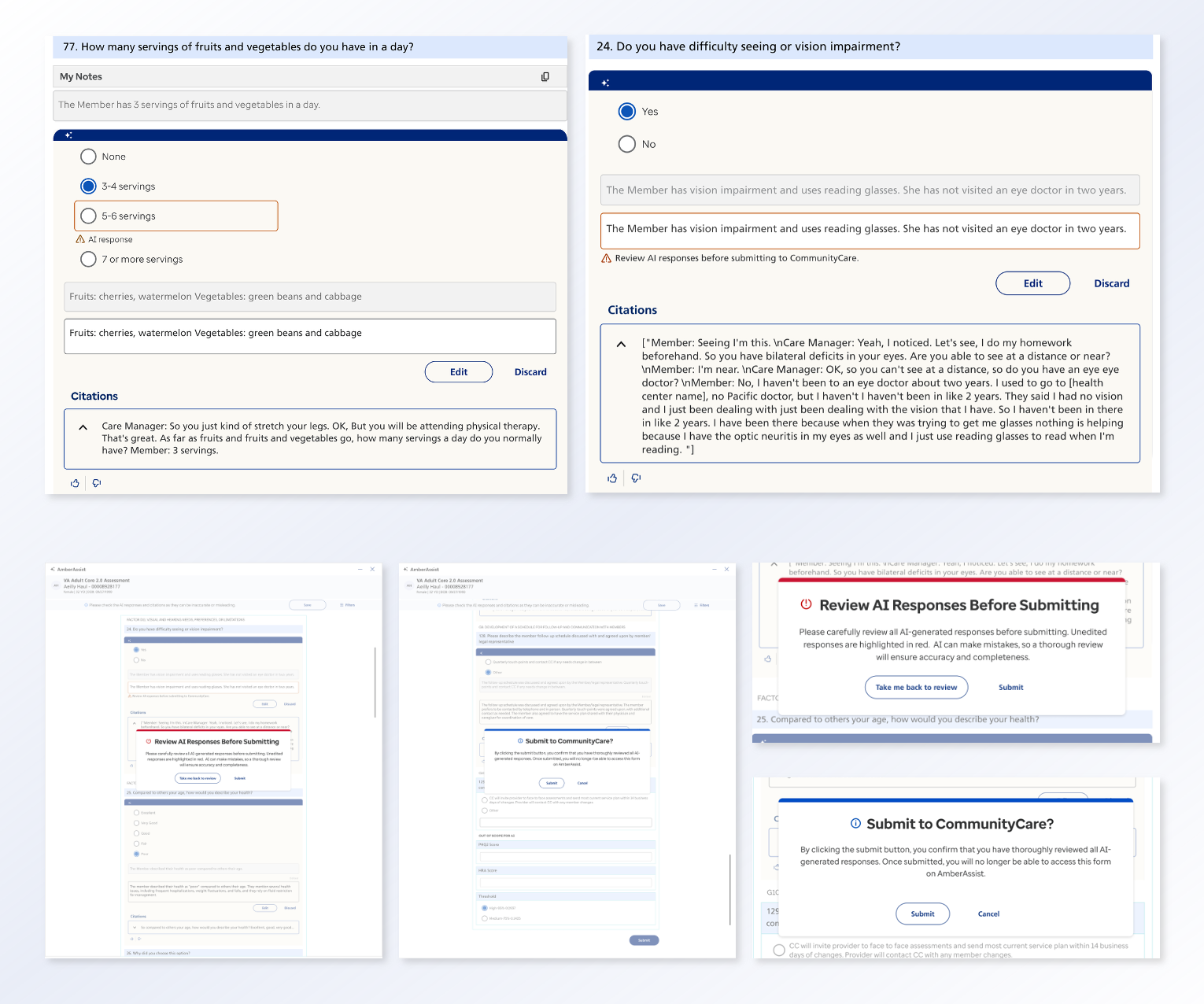This screenshot has width=1204, height=1004.
Task: Click sparkle AI icon above the servings options
Action: 68,135
